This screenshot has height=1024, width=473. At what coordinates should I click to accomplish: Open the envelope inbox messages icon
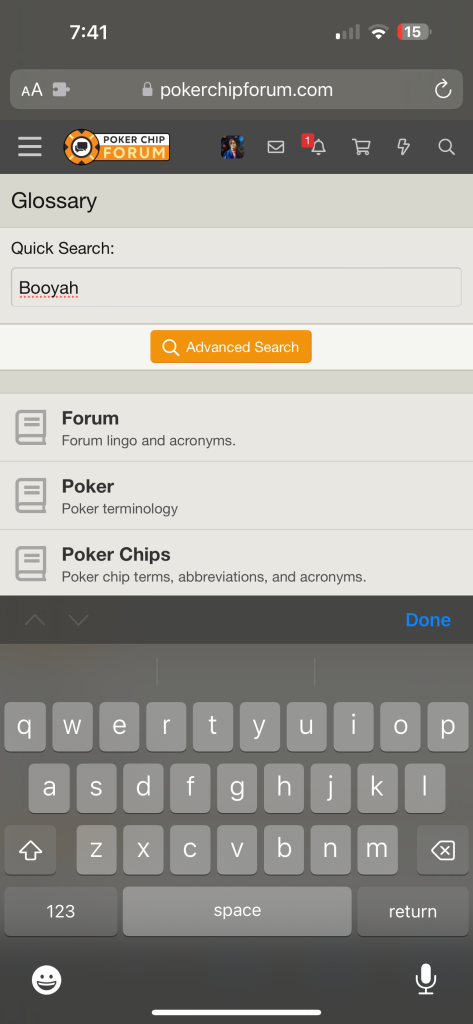tap(276, 148)
